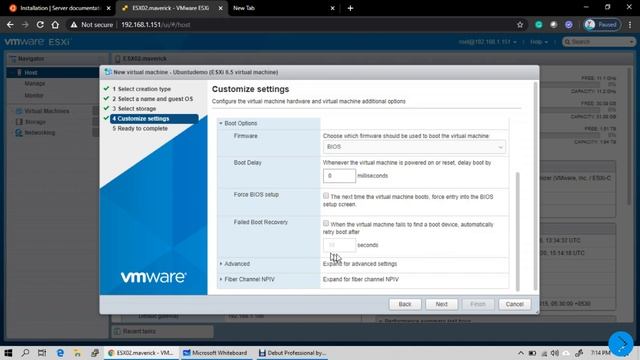Open Virtual Machines in Navigator
This screenshot has width=640, height=360.
pos(47,111)
